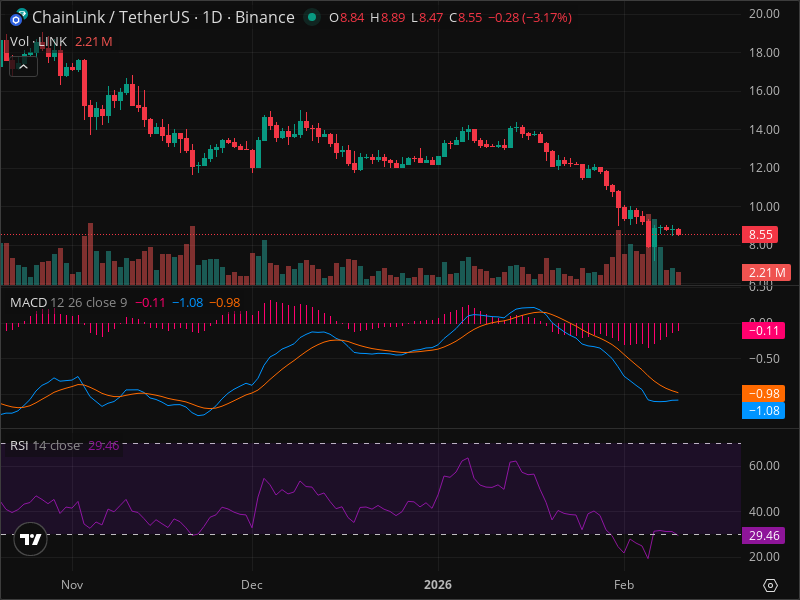
Task: Click the close price C8.55 value
Action: point(466,18)
